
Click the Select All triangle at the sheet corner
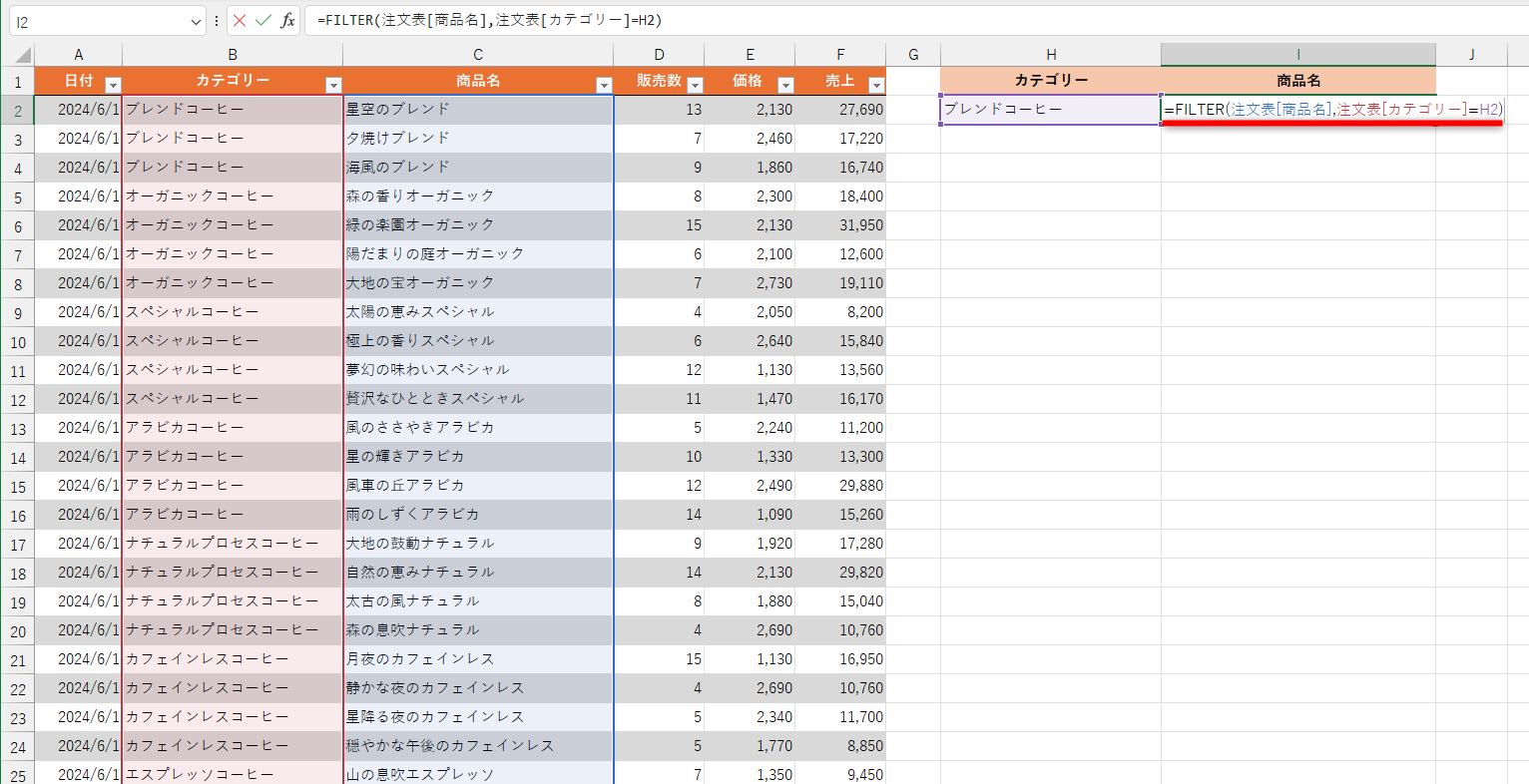click(x=20, y=53)
